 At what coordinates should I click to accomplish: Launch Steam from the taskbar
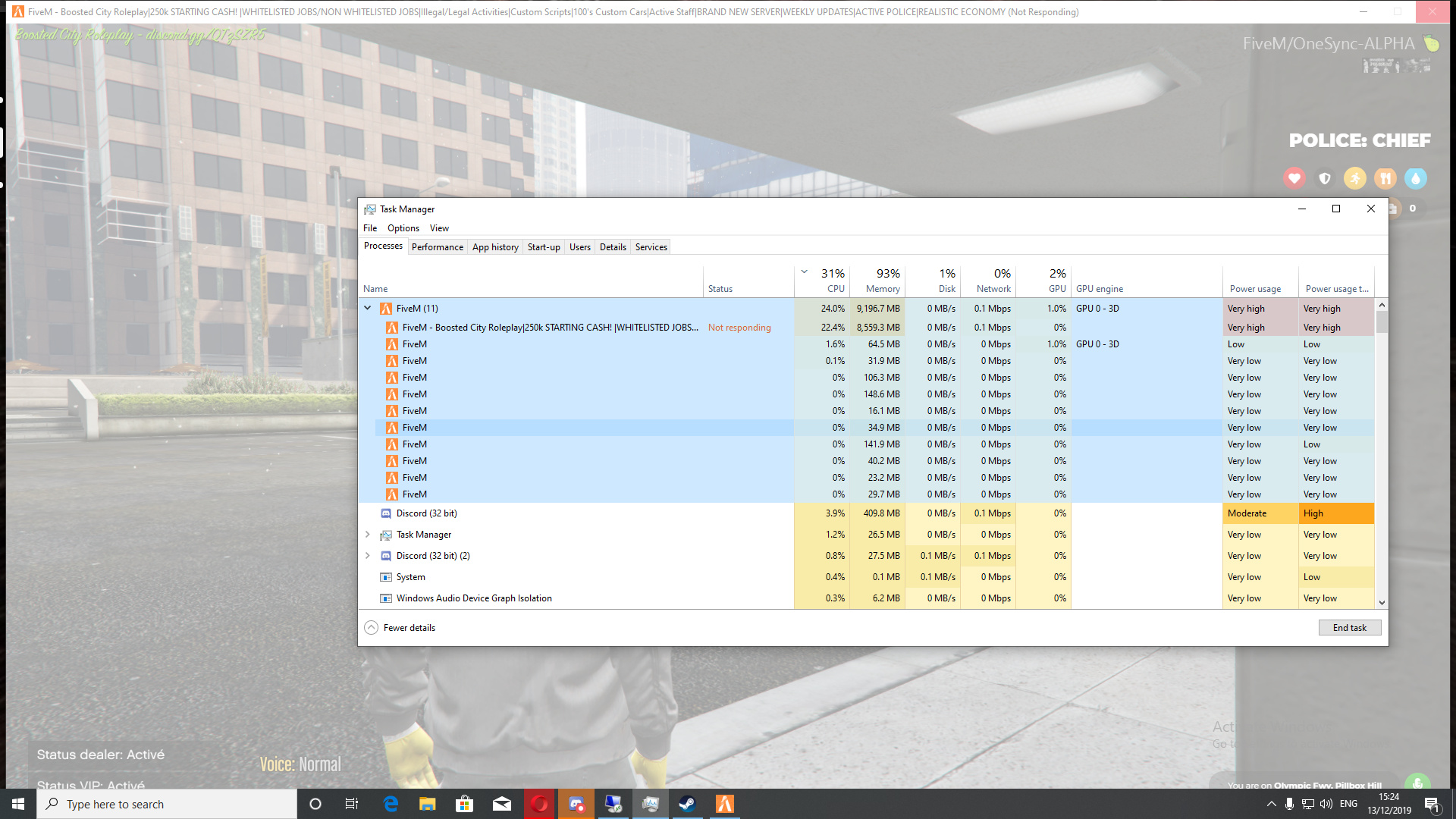687,804
